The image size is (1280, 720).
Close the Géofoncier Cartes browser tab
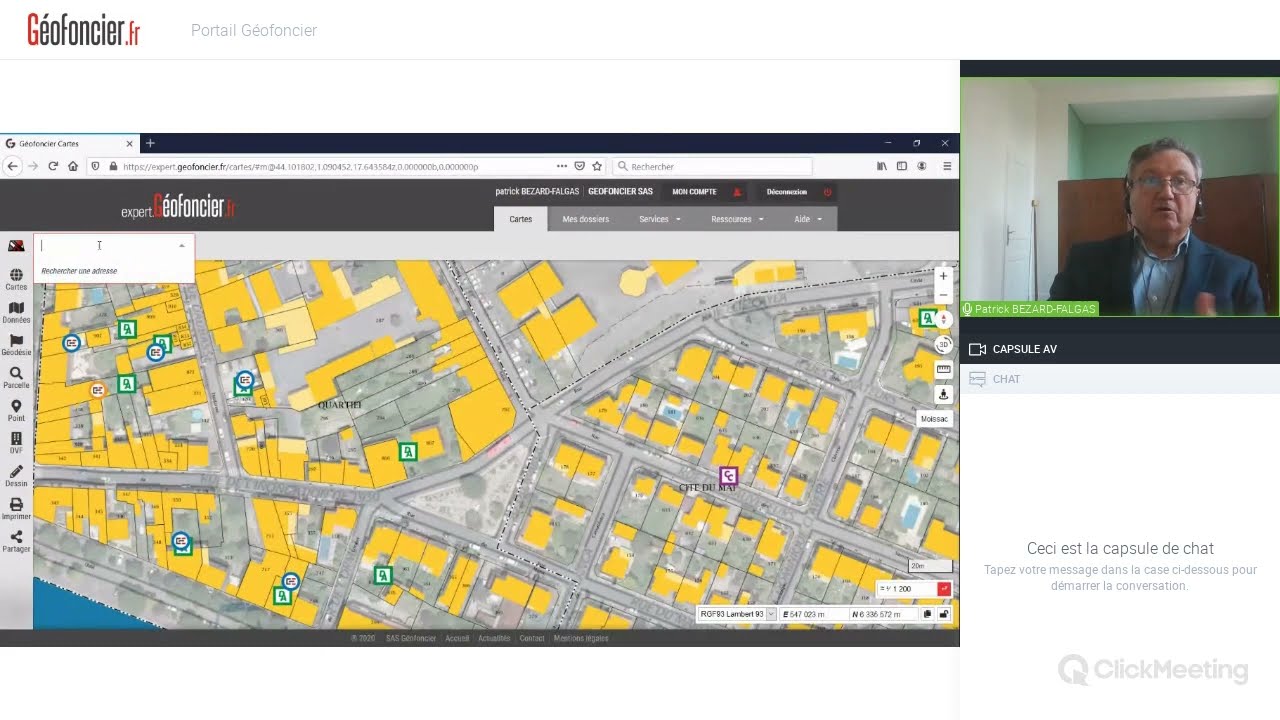pyautogui.click(x=129, y=143)
